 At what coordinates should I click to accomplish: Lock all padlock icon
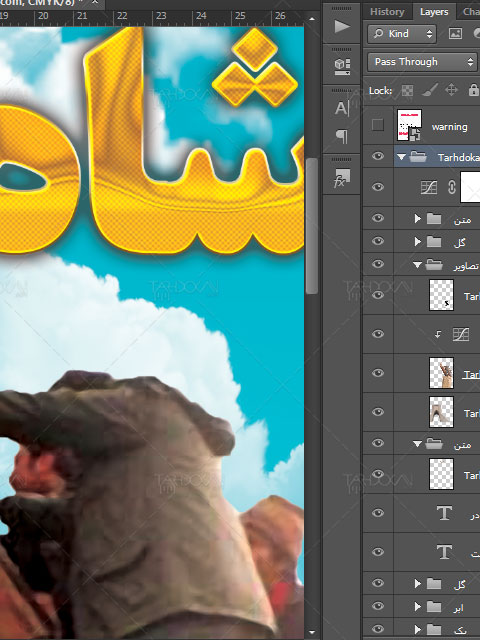point(473,90)
